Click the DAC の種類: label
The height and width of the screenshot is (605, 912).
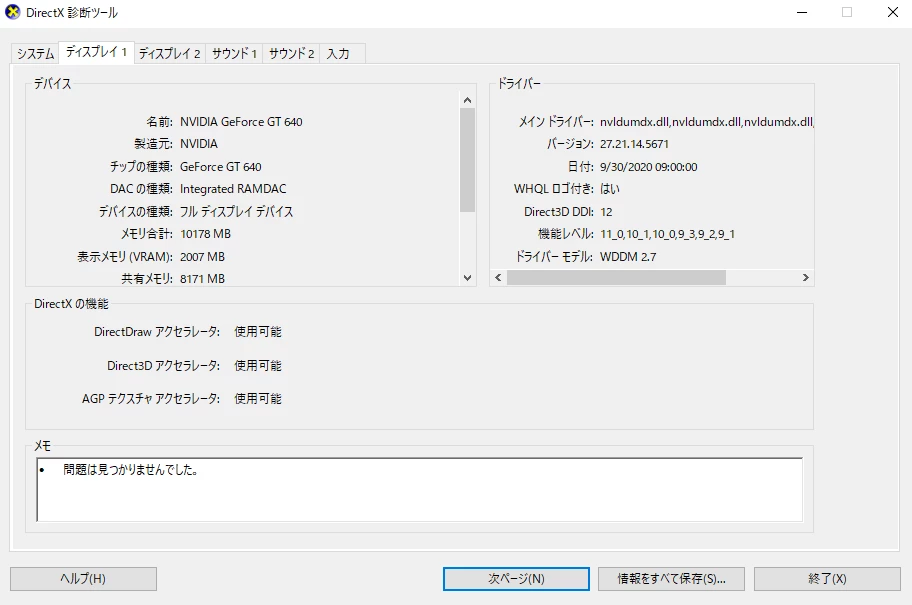(141, 189)
